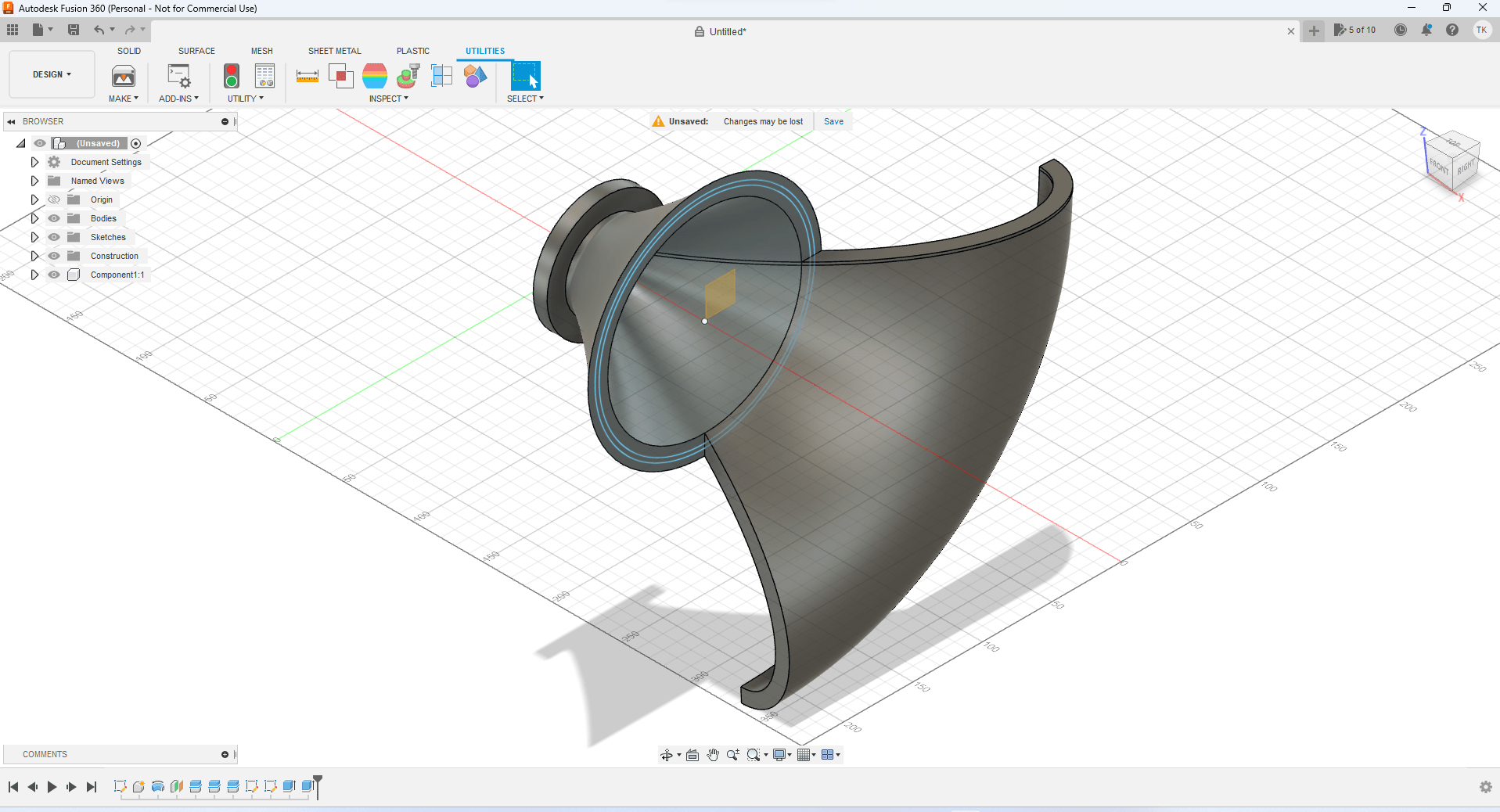
Task: Hide Component1:1 via eye icon
Action: tap(54, 275)
